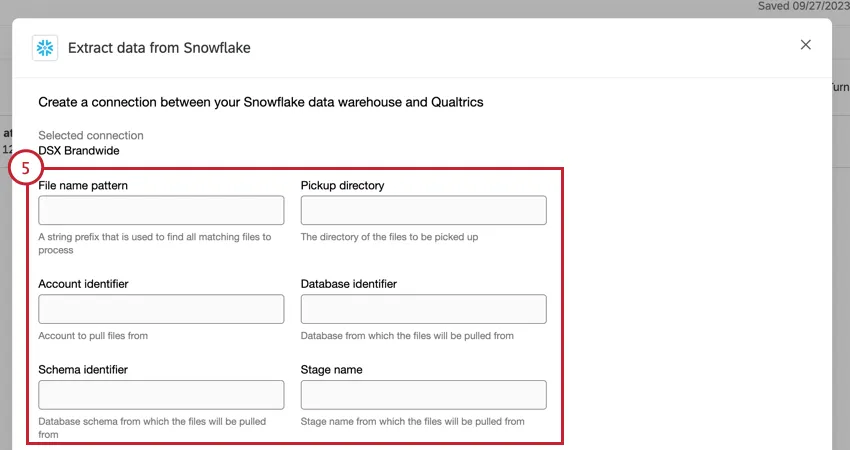850x450 pixels.
Task: Click the Snowflake logo icon
Action: tap(45, 48)
